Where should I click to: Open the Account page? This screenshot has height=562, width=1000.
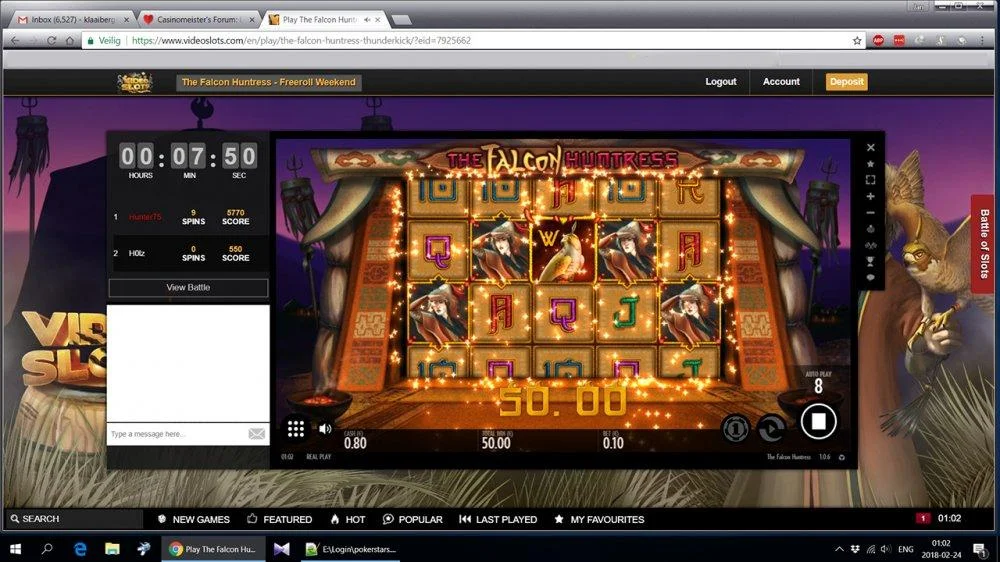[781, 82]
